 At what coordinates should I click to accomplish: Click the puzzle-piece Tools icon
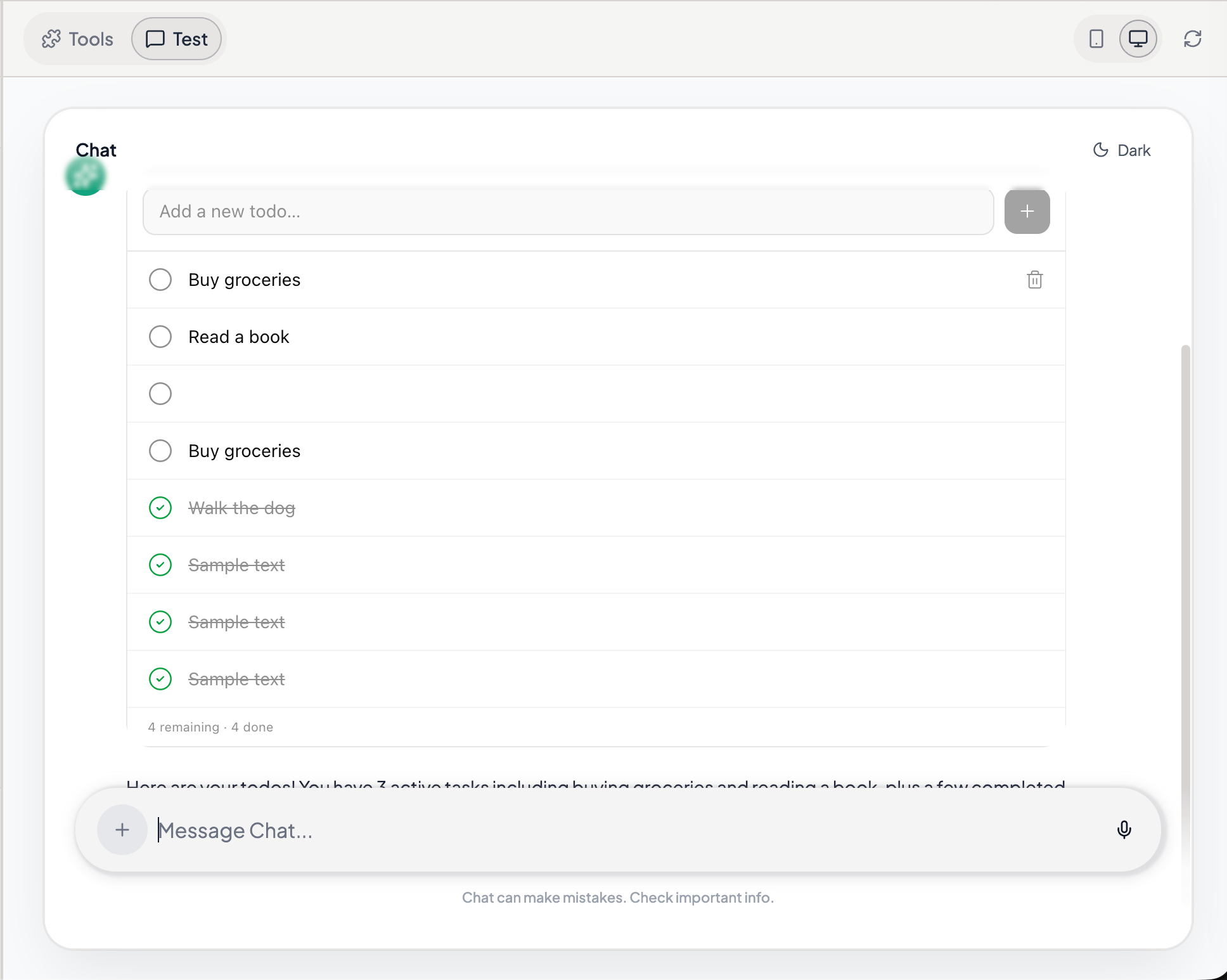tap(51, 39)
